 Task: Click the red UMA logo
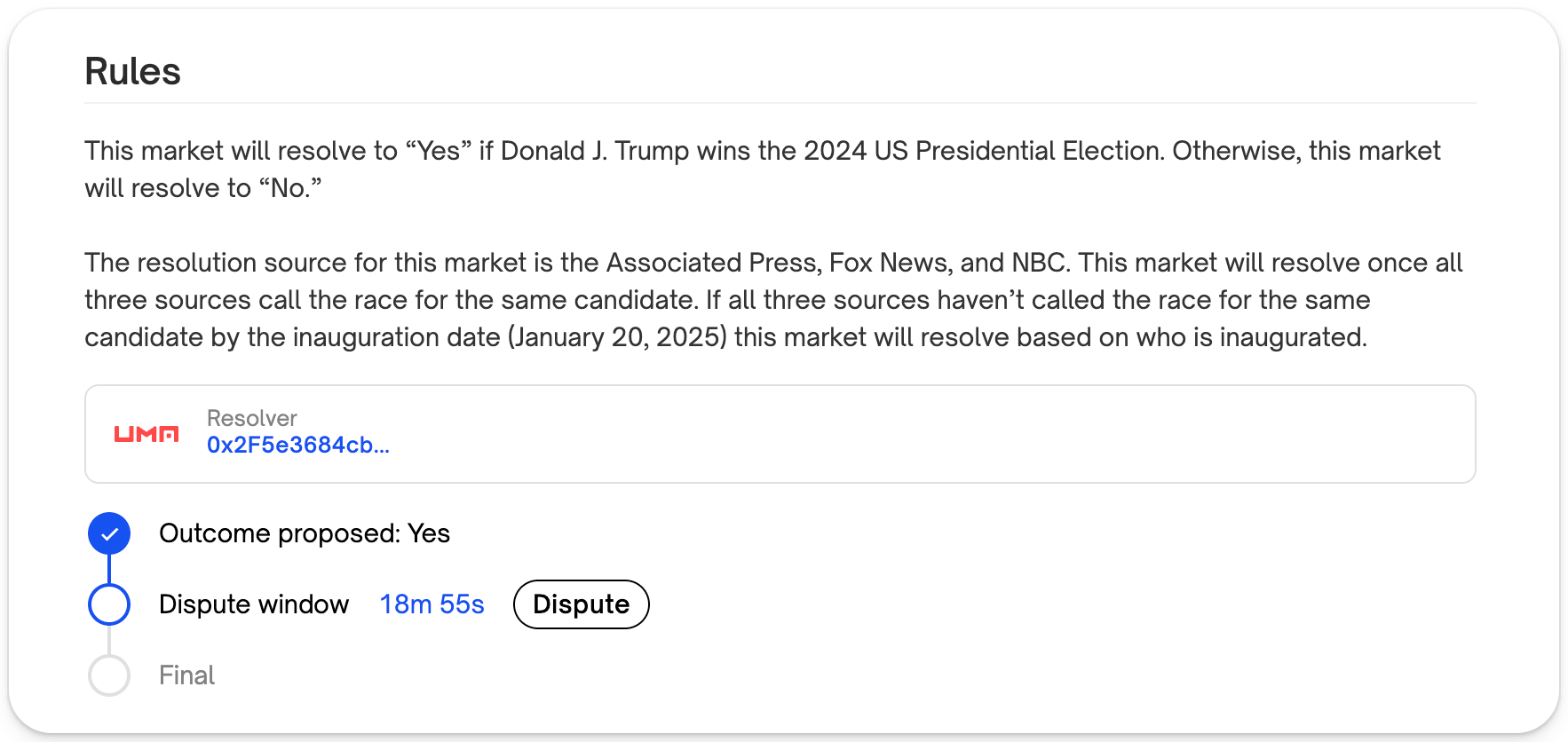coord(147,434)
